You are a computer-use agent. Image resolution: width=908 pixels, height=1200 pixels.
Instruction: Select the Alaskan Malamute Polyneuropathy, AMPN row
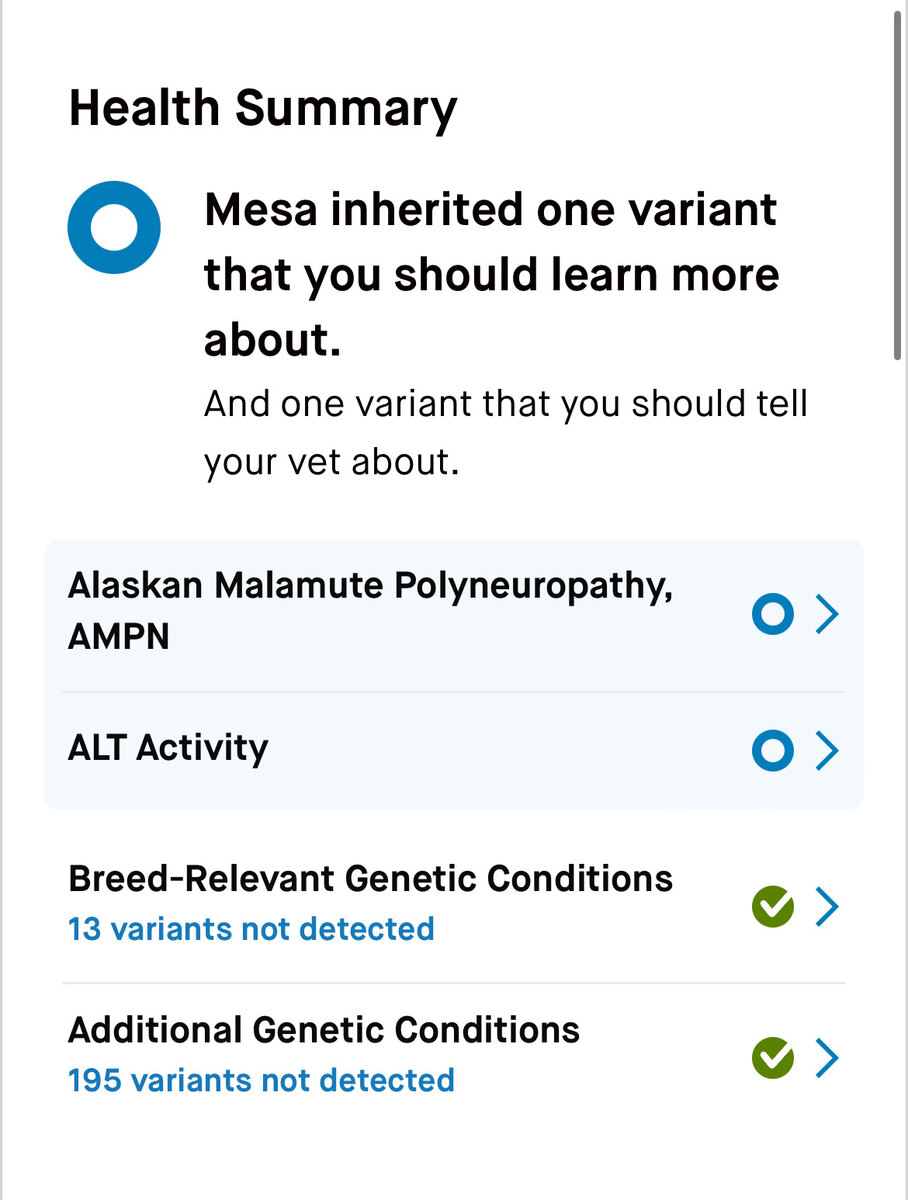click(x=454, y=615)
